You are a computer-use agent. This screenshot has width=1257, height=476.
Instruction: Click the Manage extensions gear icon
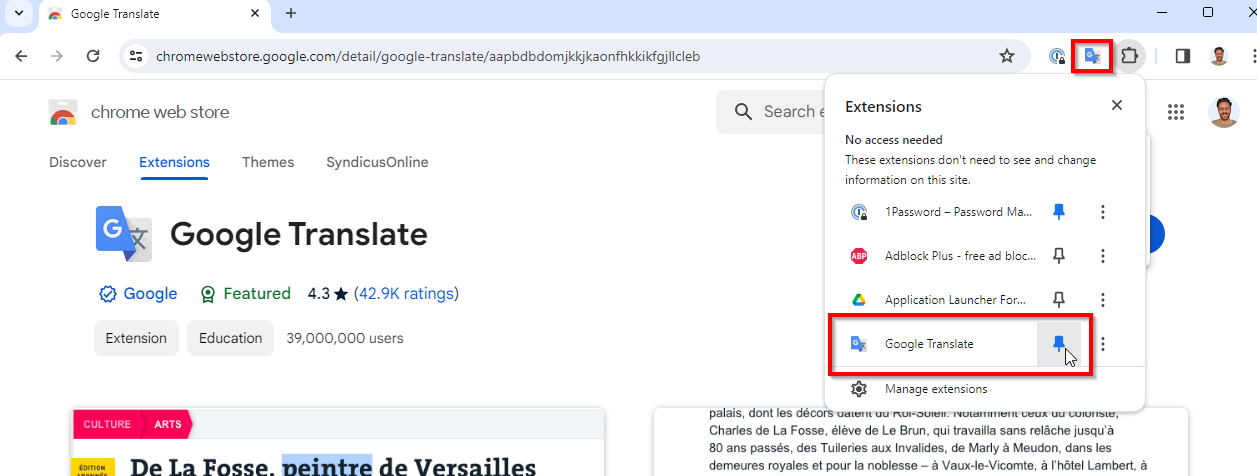(x=858, y=389)
